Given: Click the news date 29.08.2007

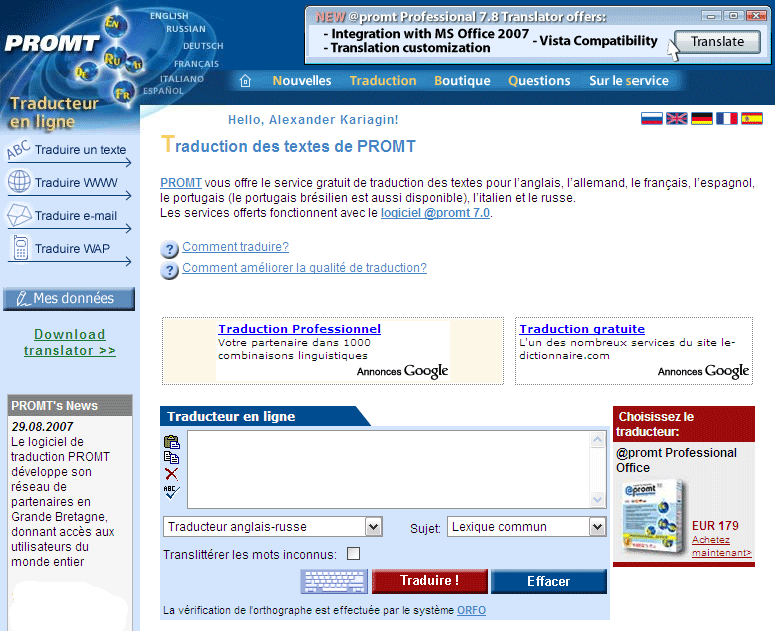Looking at the screenshot, I should click(42, 426).
